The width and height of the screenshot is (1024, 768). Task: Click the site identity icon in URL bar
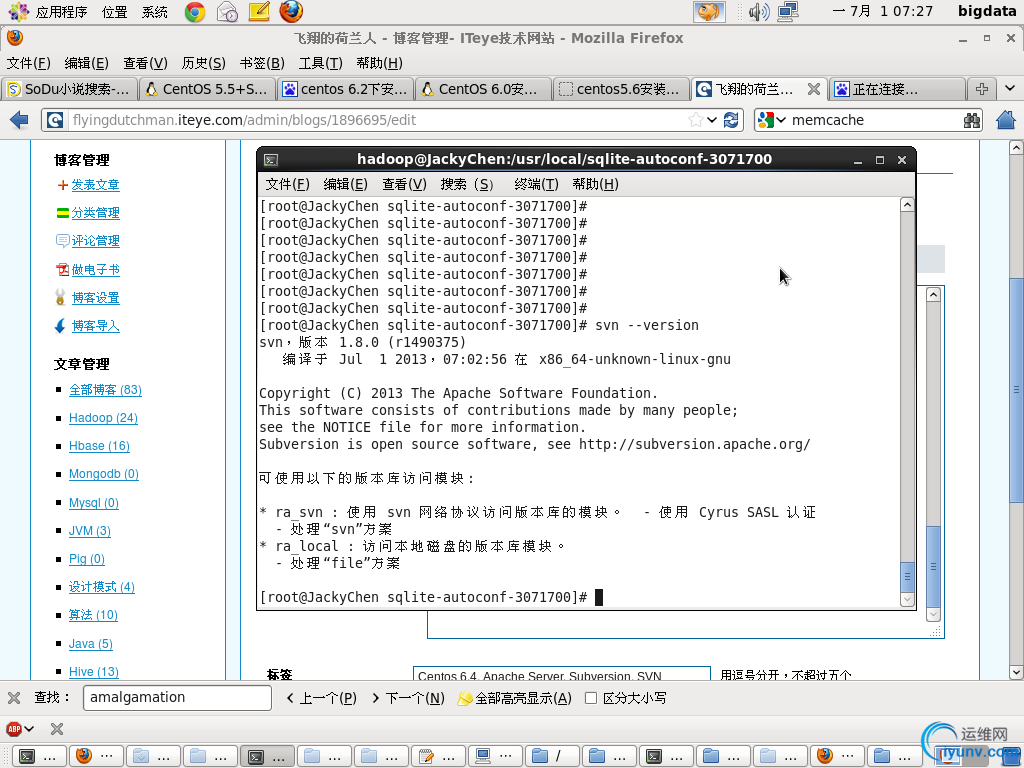[56, 120]
